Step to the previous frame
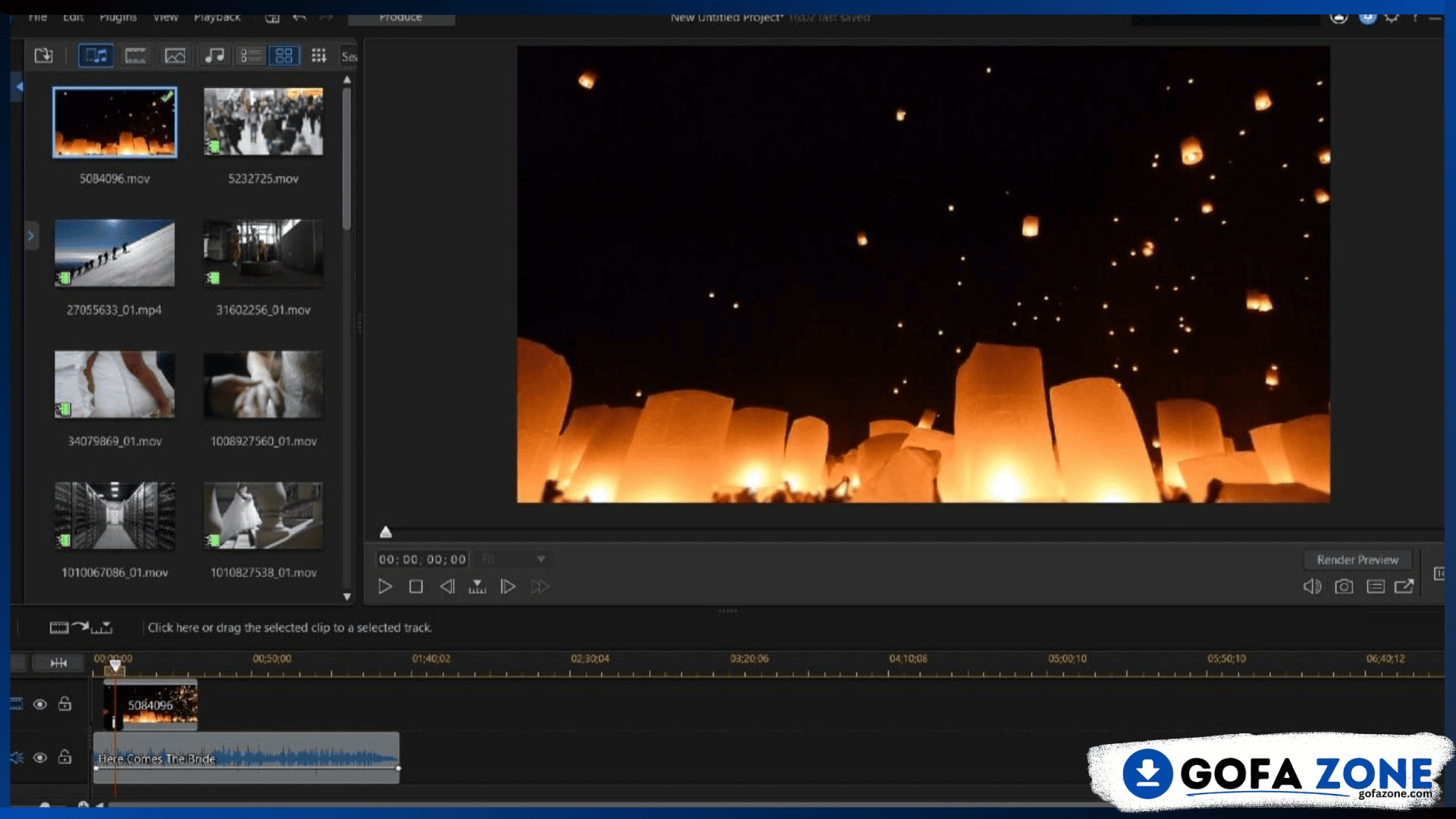The width and height of the screenshot is (1456, 819). [447, 586]
